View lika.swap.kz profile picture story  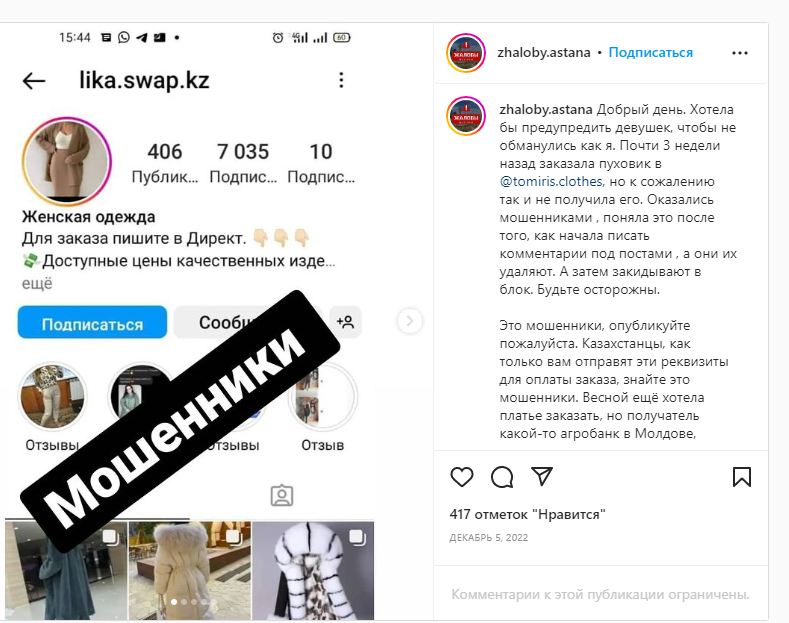coord(66,162)
